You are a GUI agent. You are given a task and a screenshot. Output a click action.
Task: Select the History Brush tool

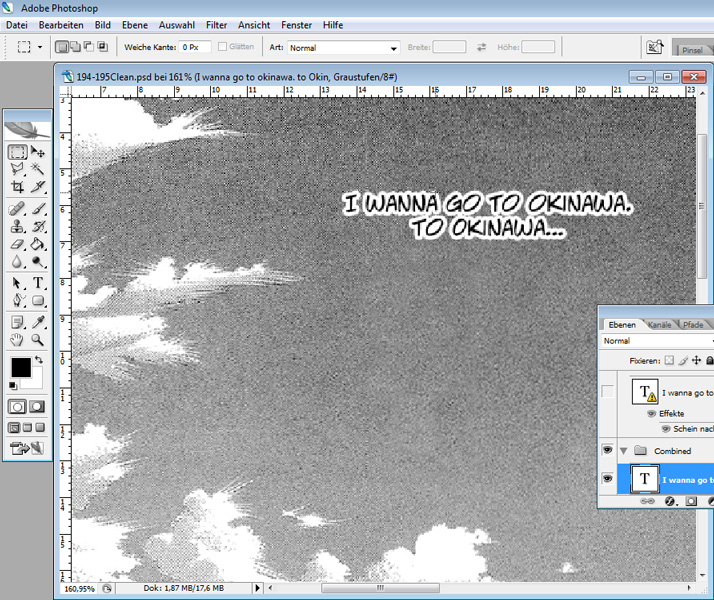coord(38,226)
